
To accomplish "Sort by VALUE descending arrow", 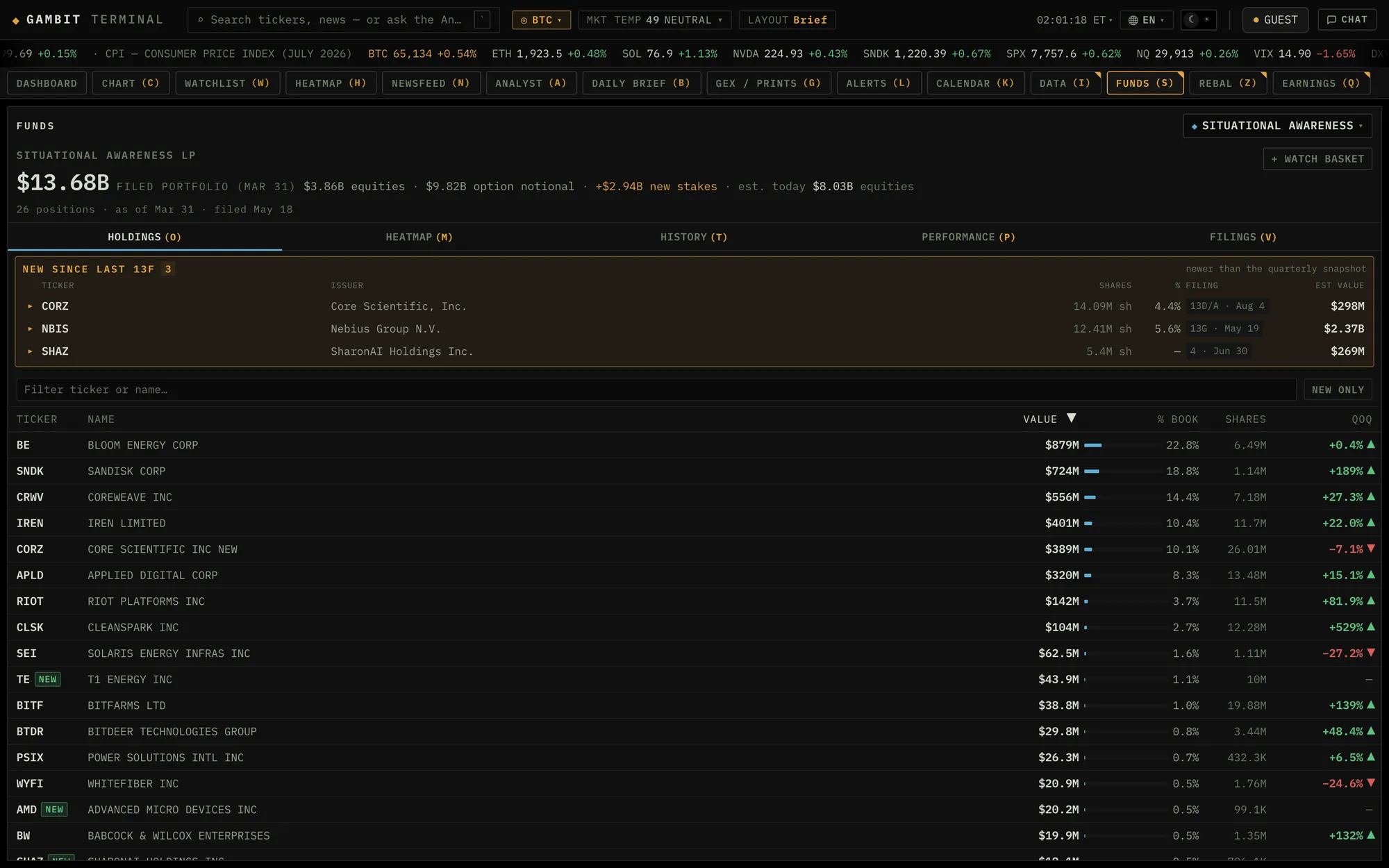I will click(x=1071, y=418).
